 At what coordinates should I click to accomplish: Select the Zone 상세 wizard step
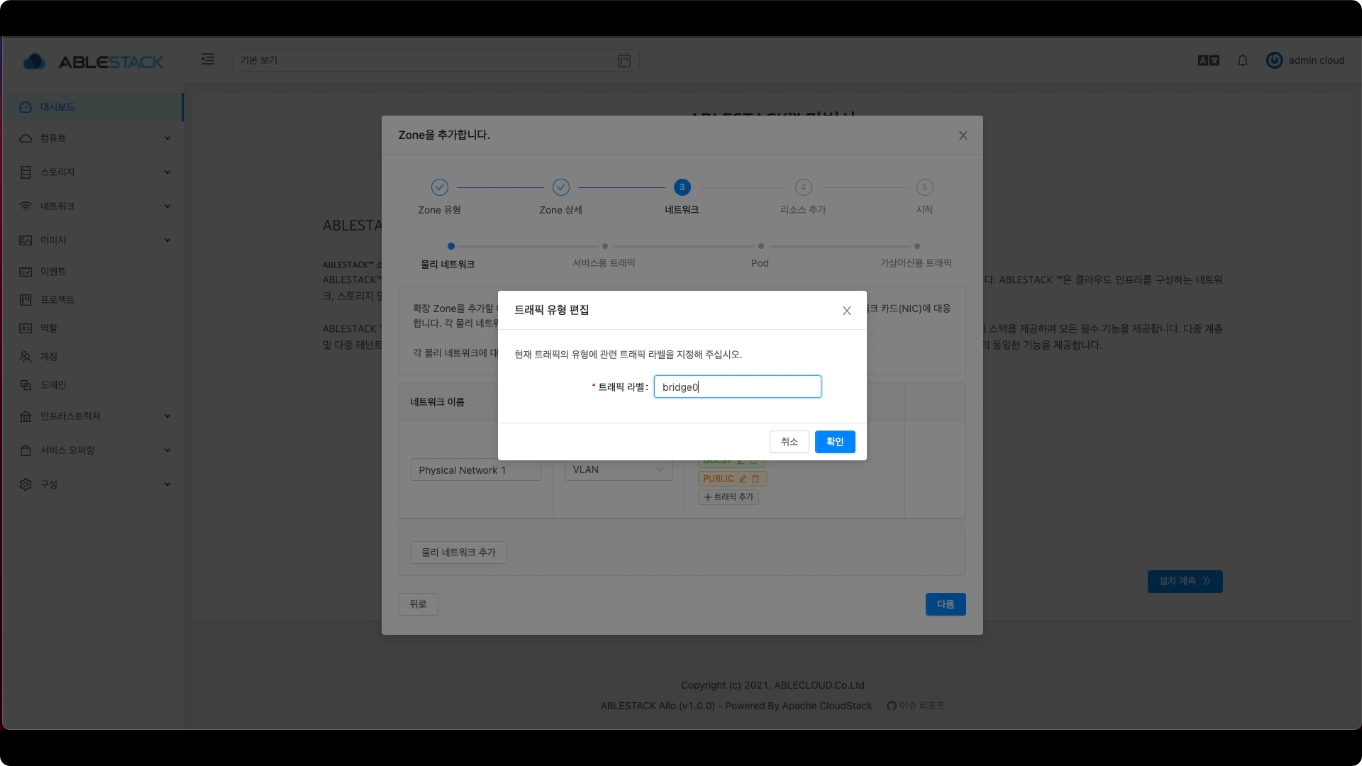tap(561, 197)
